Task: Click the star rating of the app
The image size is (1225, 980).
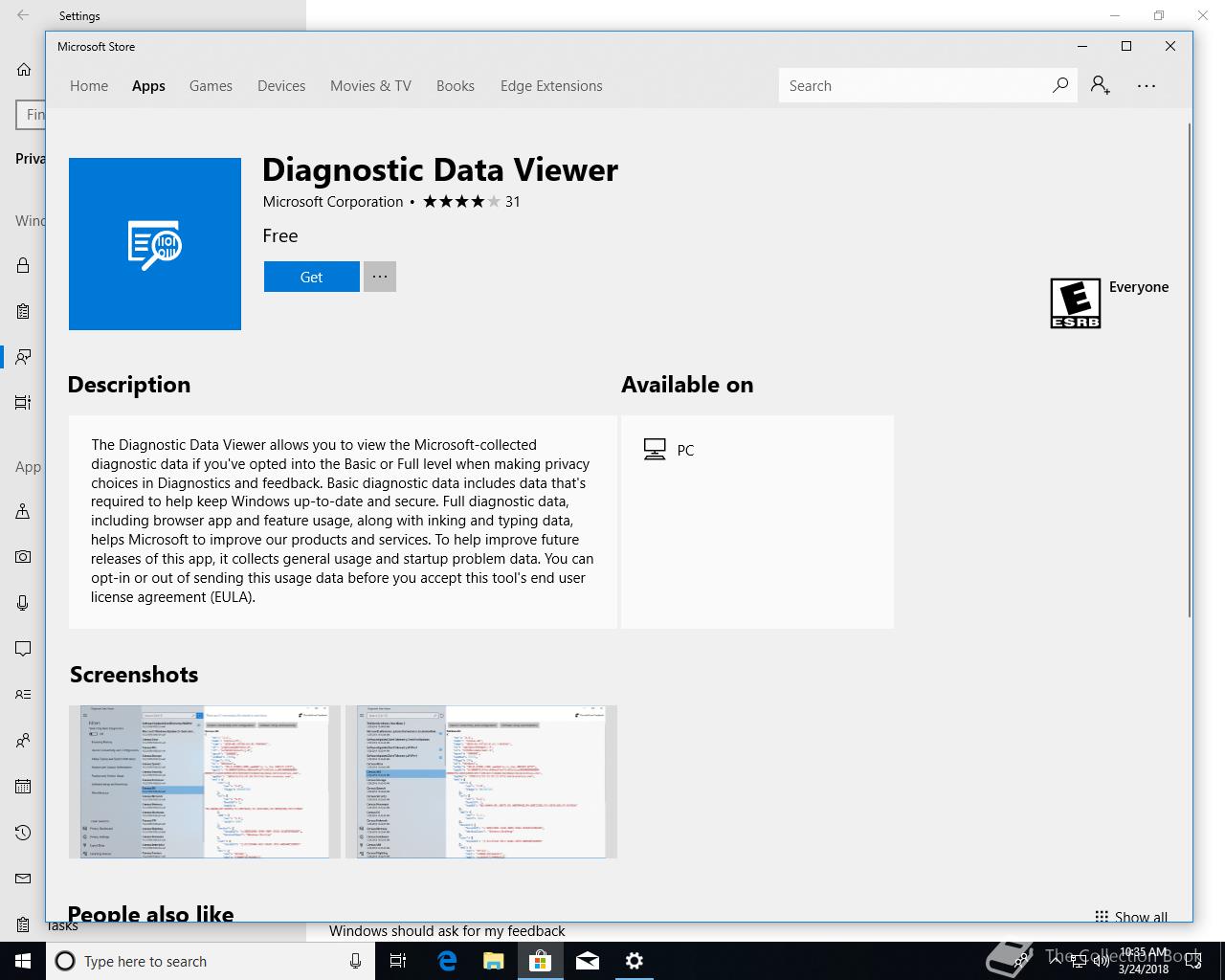Action: tap(461, 201)
